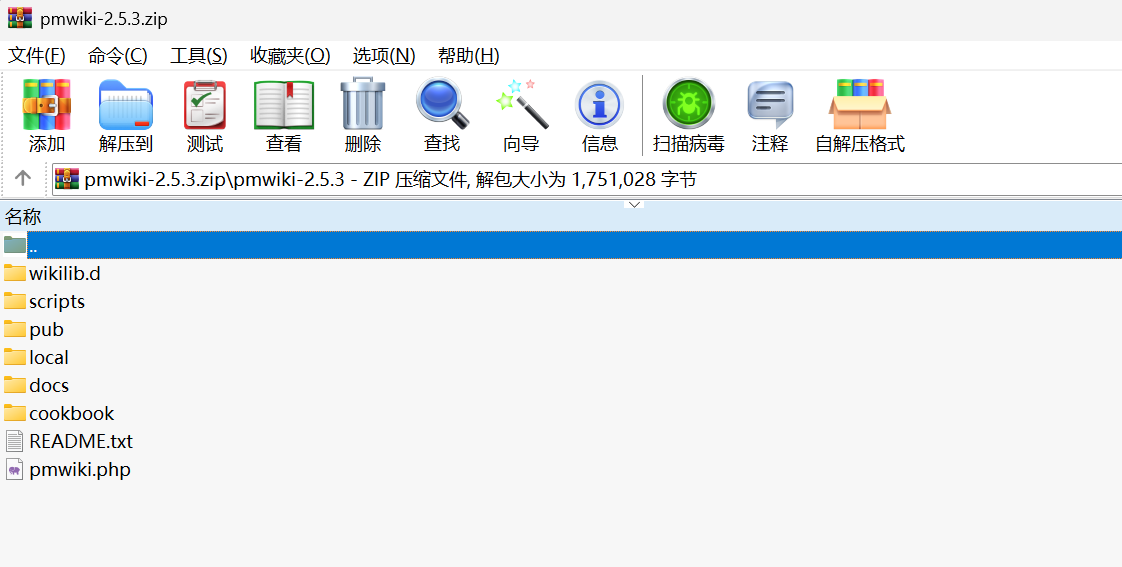This screenshot has height=567, width=1122.
Task: Run the 测试 (Test) archive tool
Action: (205, 105)
